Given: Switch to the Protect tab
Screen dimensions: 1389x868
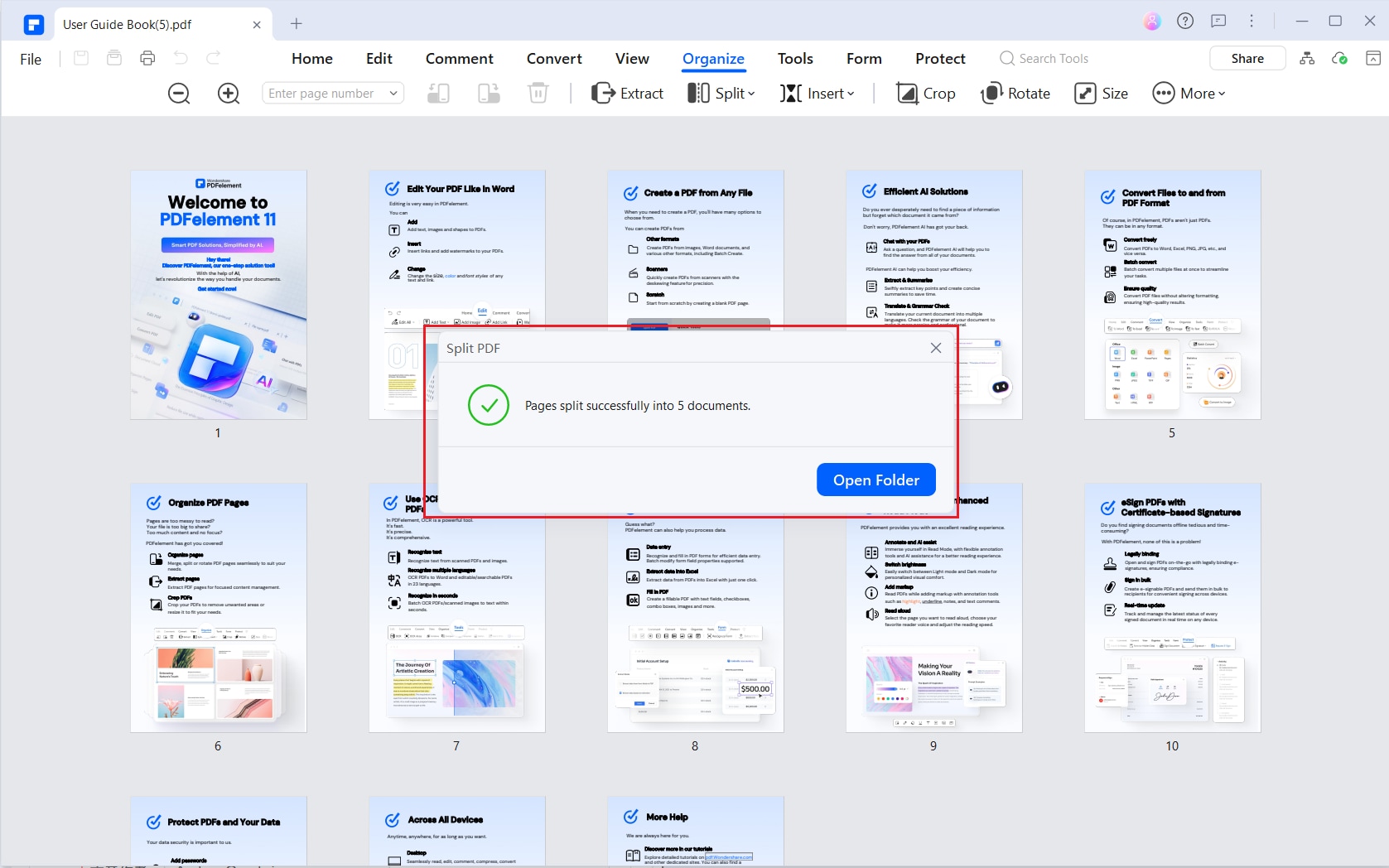Looking at the screenshot, I should point(940,59).
